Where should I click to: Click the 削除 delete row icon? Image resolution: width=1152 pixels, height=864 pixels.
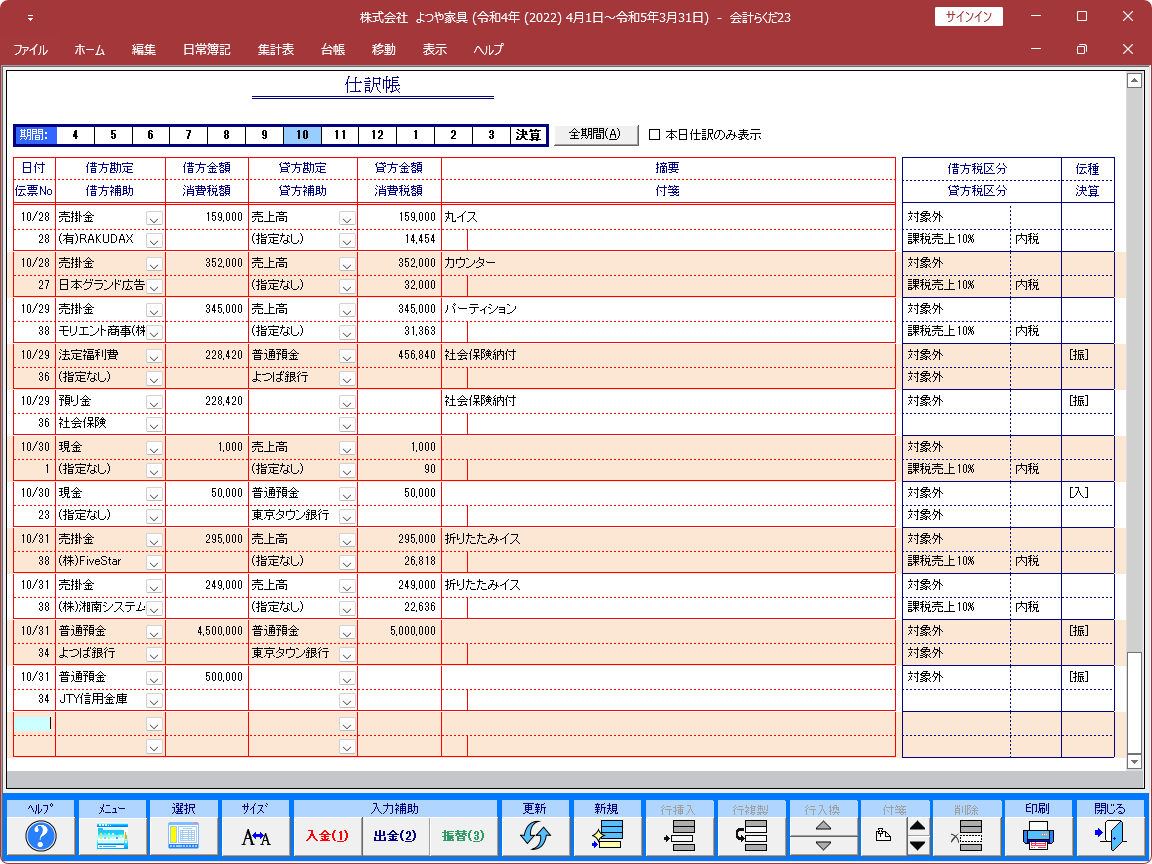tap(966, 836)
